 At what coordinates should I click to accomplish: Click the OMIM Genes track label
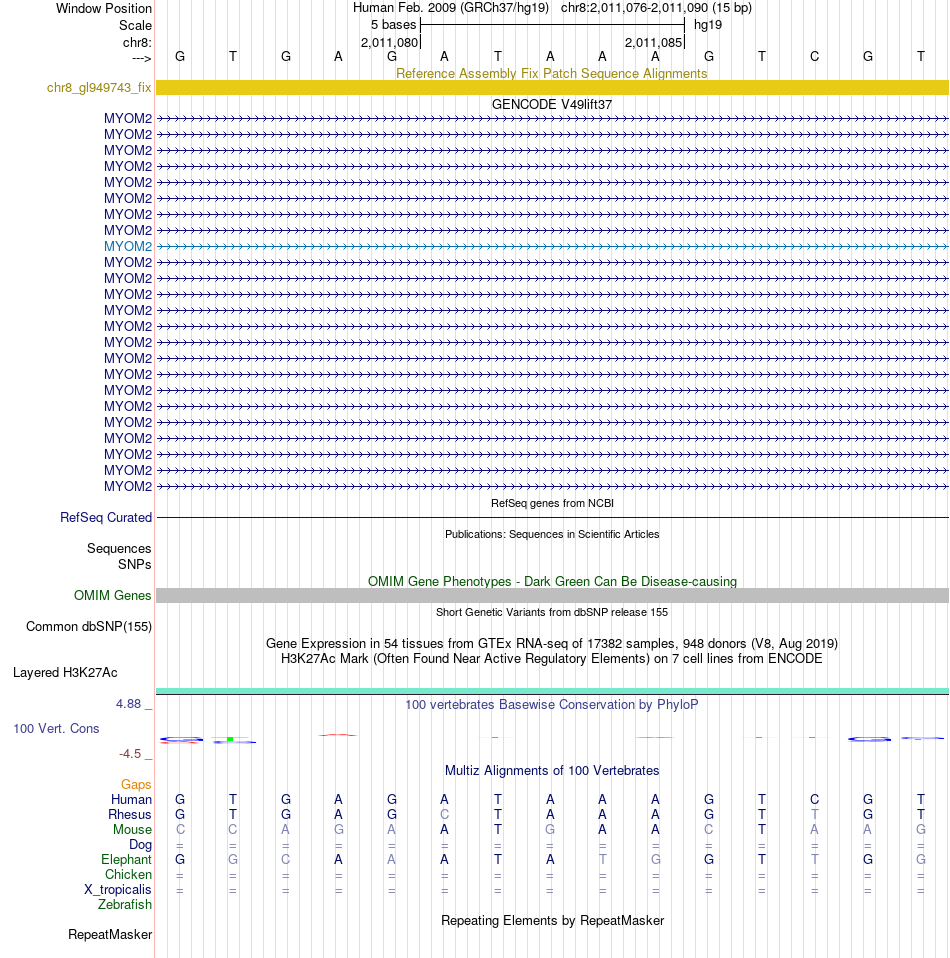(x=112, y=596)
